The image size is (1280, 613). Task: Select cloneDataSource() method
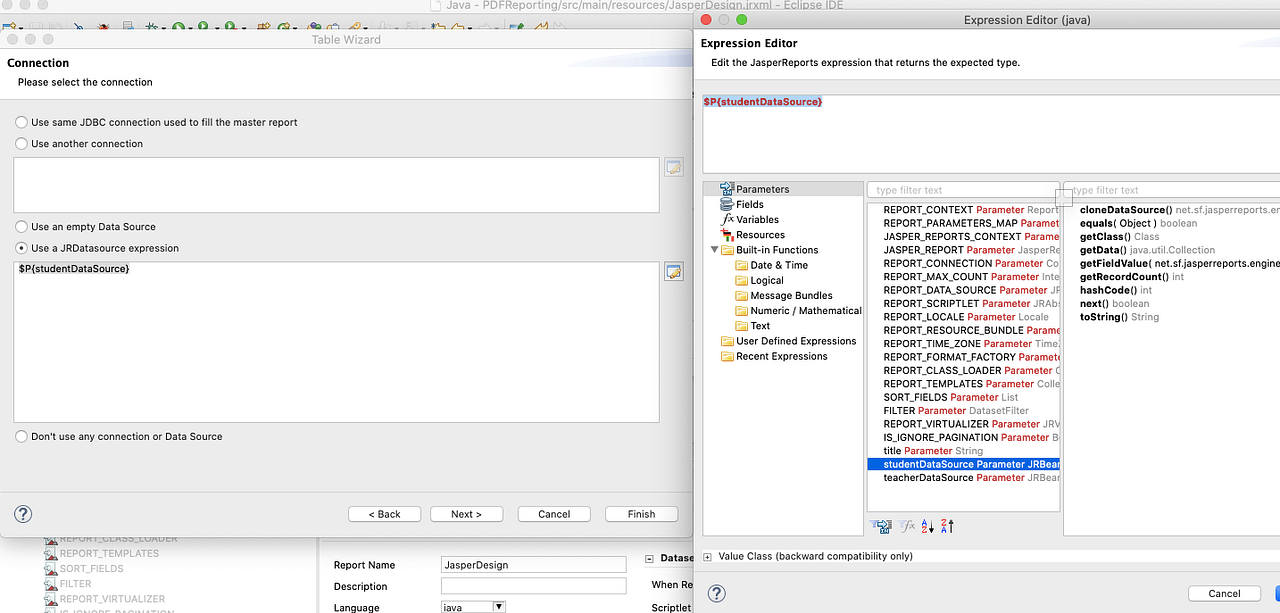[1179, 210]
